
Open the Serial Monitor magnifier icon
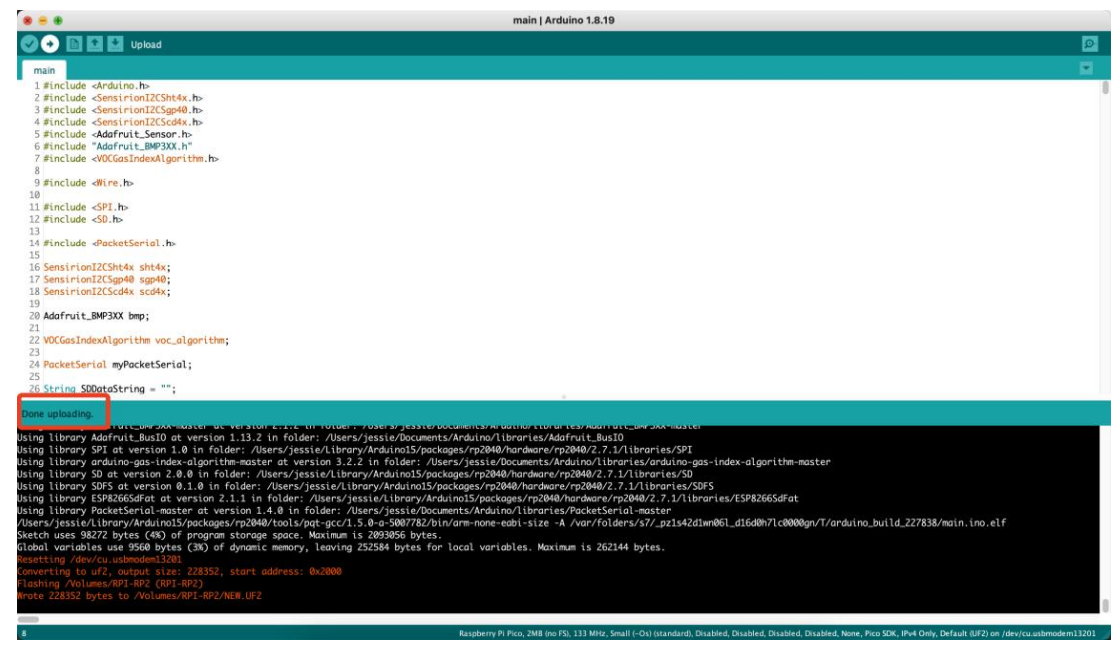point(1089,45)
